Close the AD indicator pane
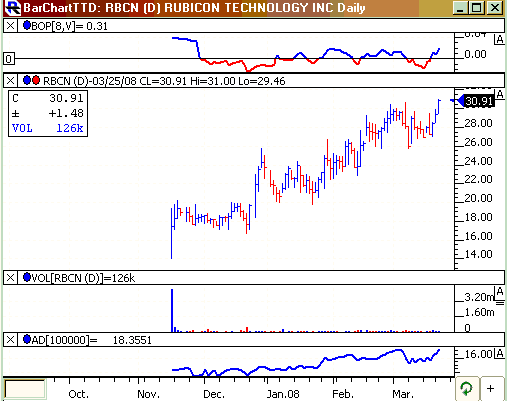This screenshot has height=401, width=507. (x=10, y=340)
